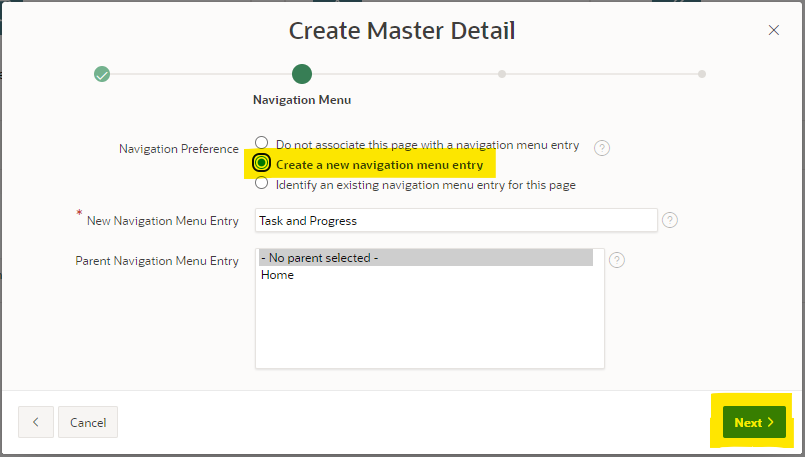
Task: Open help for Parent Navigation Menu Entry
Action: pyautogui.click(x=617, y=260)
